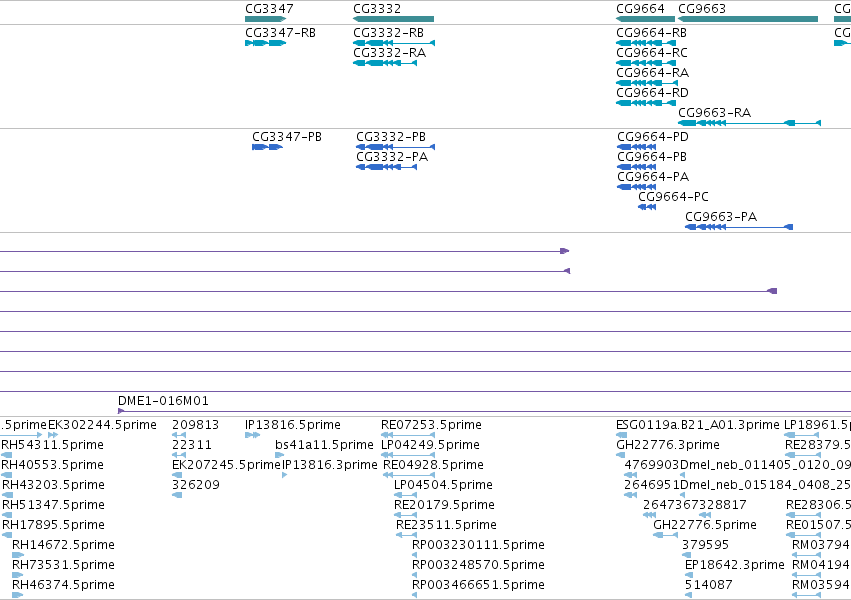The height and width of the screenshot is (600, 851).
Task: Click the CG3332-PA protein label
Action: (x=392, y=157)
